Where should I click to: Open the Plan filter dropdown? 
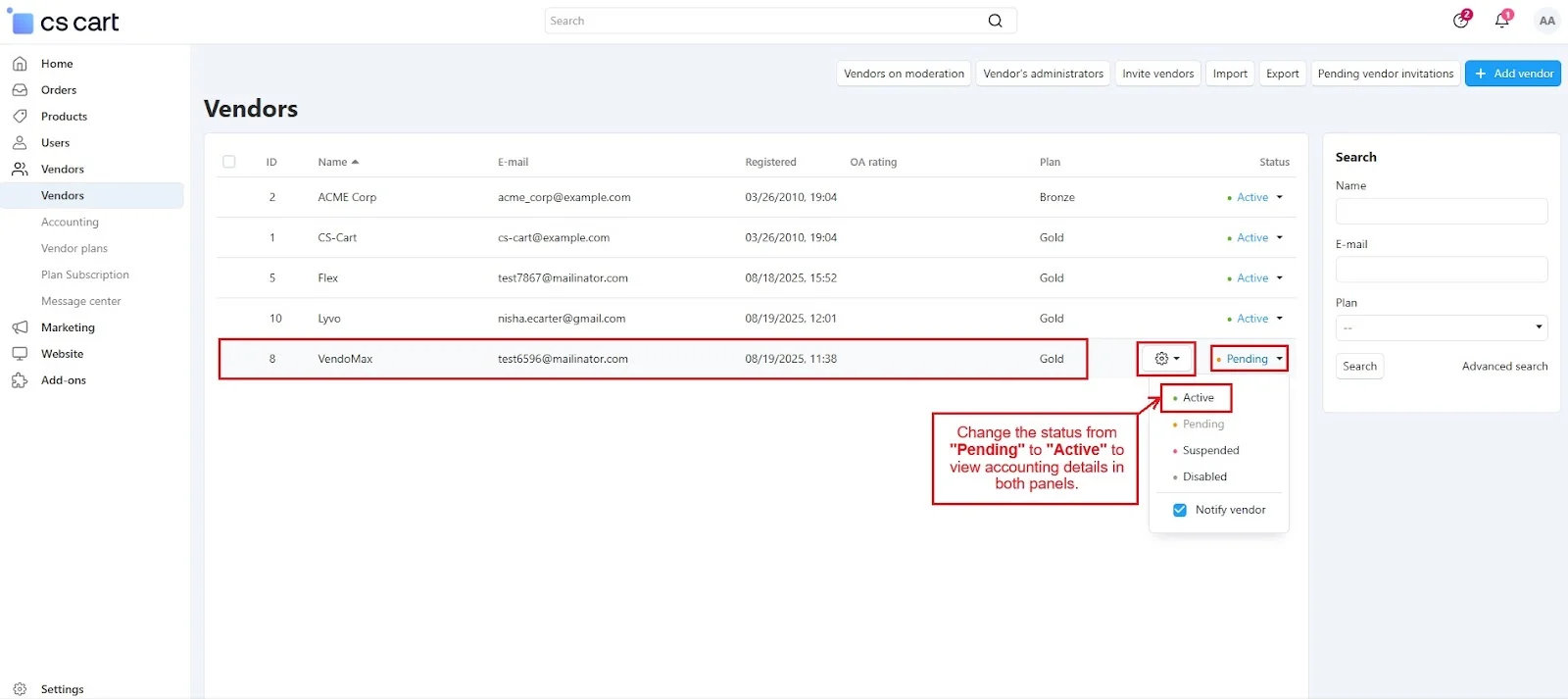[x=1441, y=327]
